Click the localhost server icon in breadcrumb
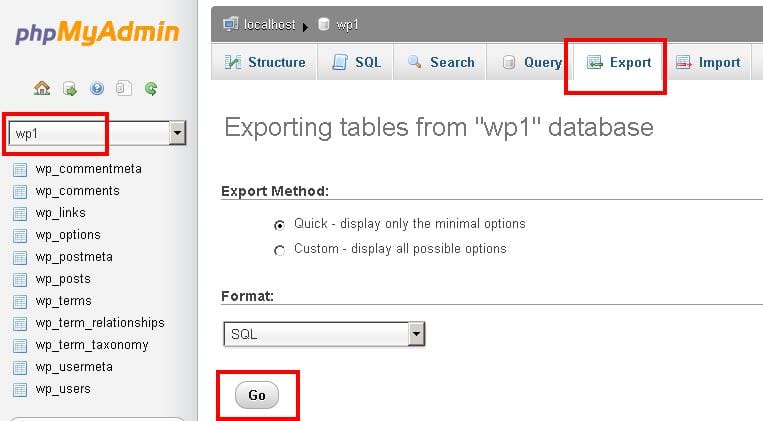The width and height of the screenshot is (763, 421). tap(230, 24)
